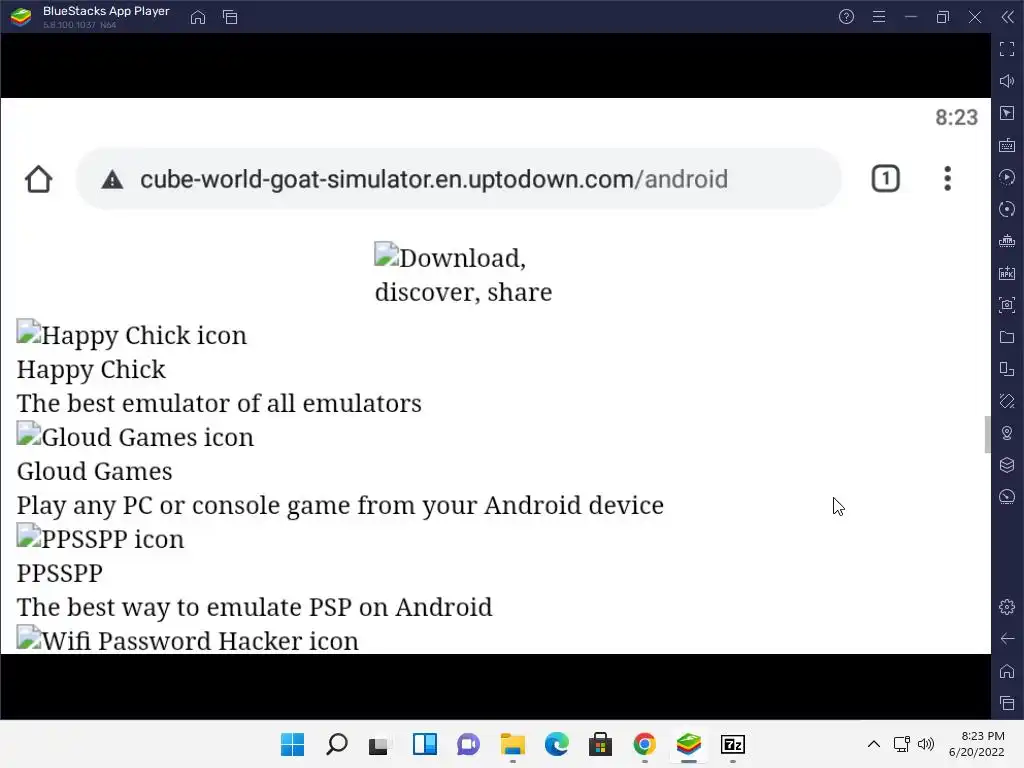Click the volume speaker icon in sidebar
This screenshot has width=1024, height=768.
pyautogui.click(x=1007, y=81)
